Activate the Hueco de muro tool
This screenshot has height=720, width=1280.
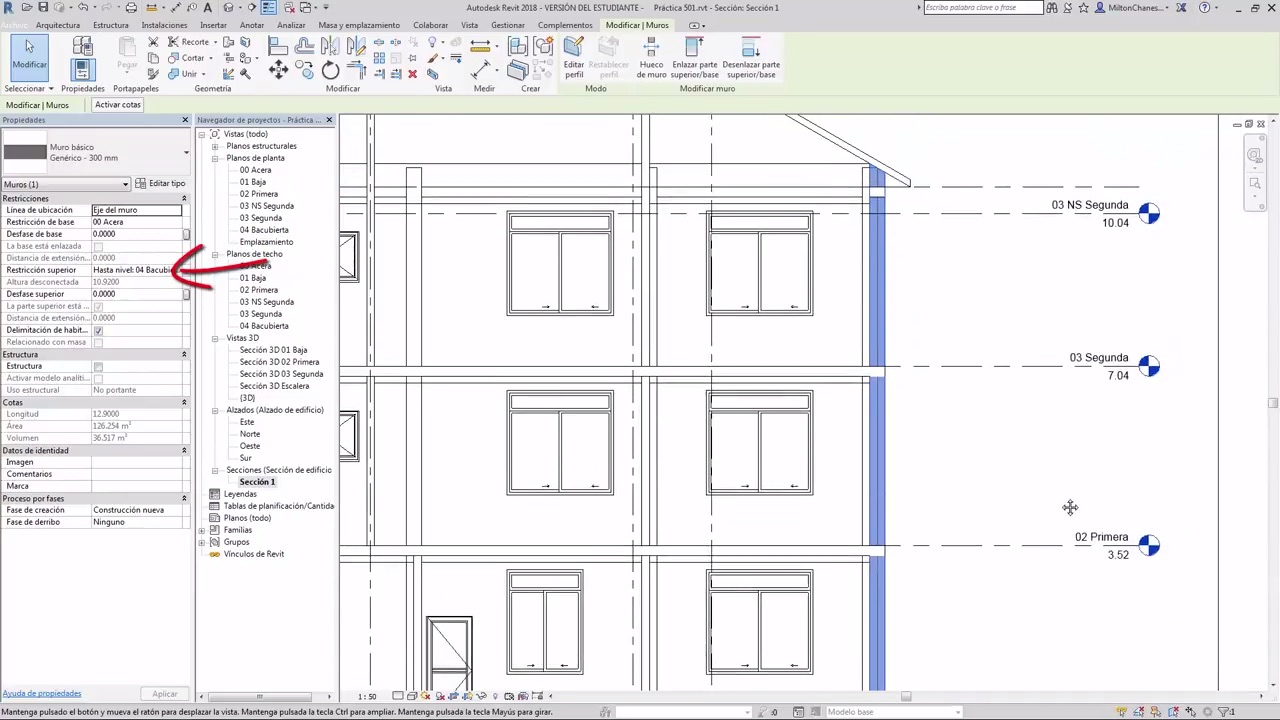pos(651,57)
